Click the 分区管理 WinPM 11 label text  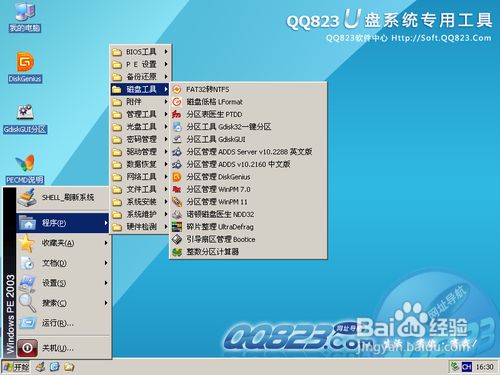click(217, 202)
